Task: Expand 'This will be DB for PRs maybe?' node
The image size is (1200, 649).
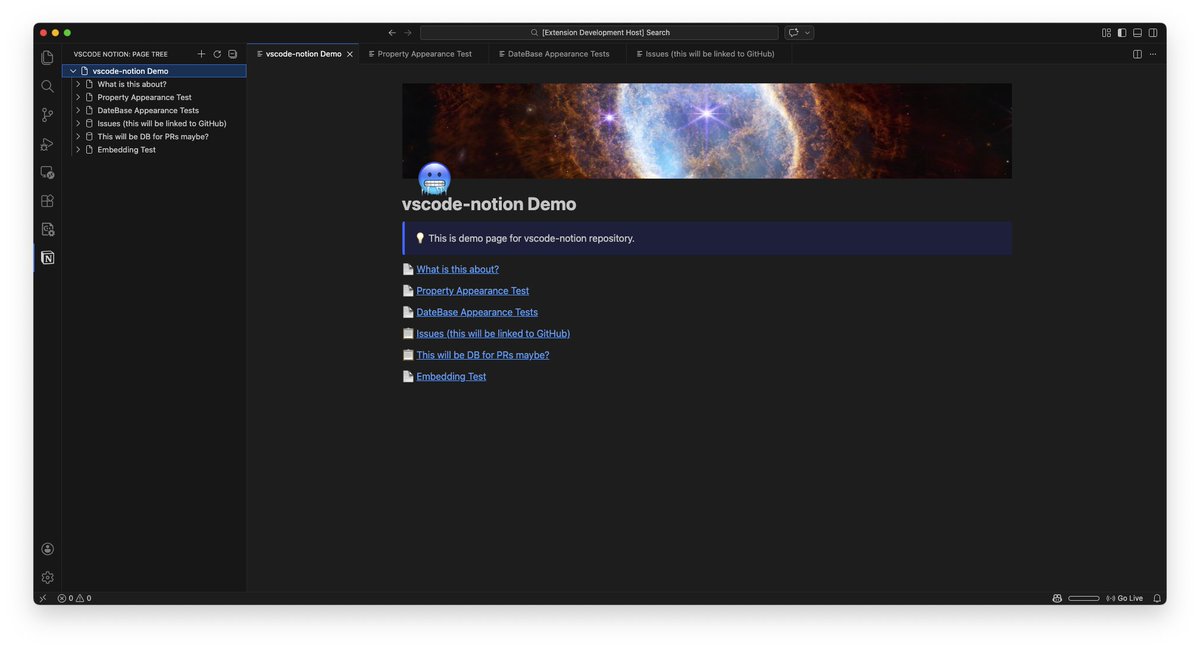Action: tap(78, 136)
